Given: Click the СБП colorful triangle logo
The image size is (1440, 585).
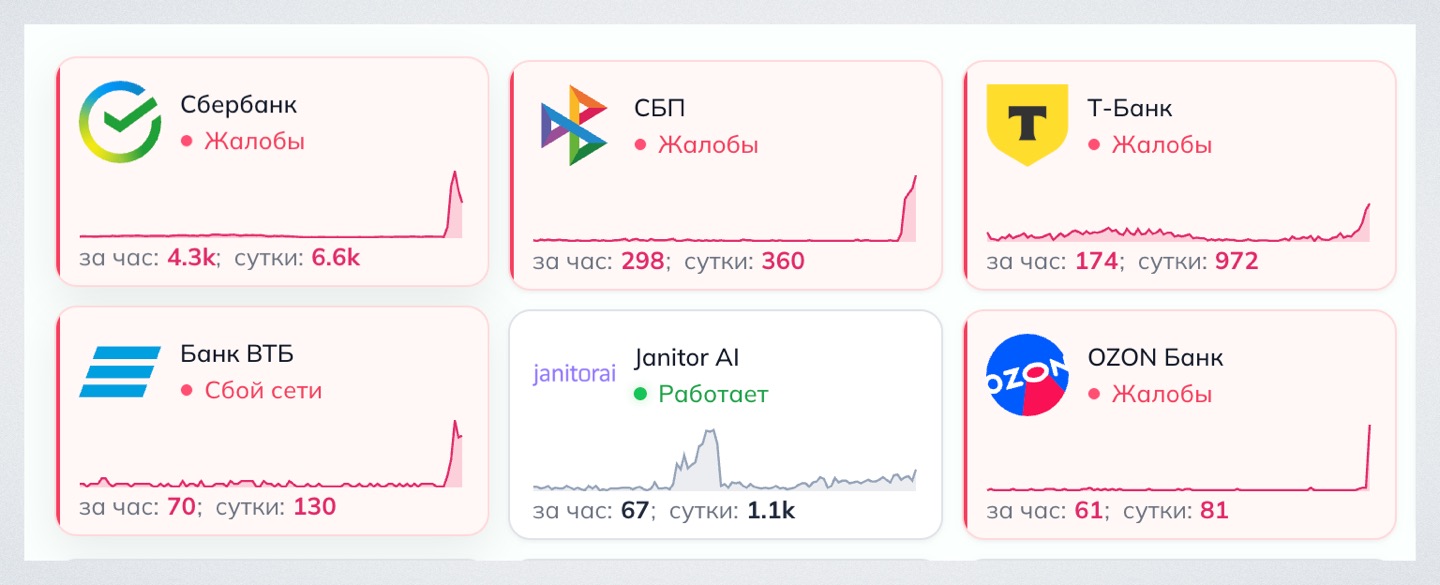Looking at the screenshot, I should point(573,126).
